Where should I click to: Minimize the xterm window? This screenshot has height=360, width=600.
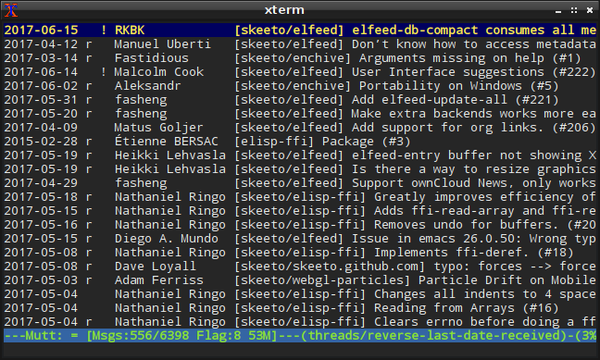tap(558, 10)
